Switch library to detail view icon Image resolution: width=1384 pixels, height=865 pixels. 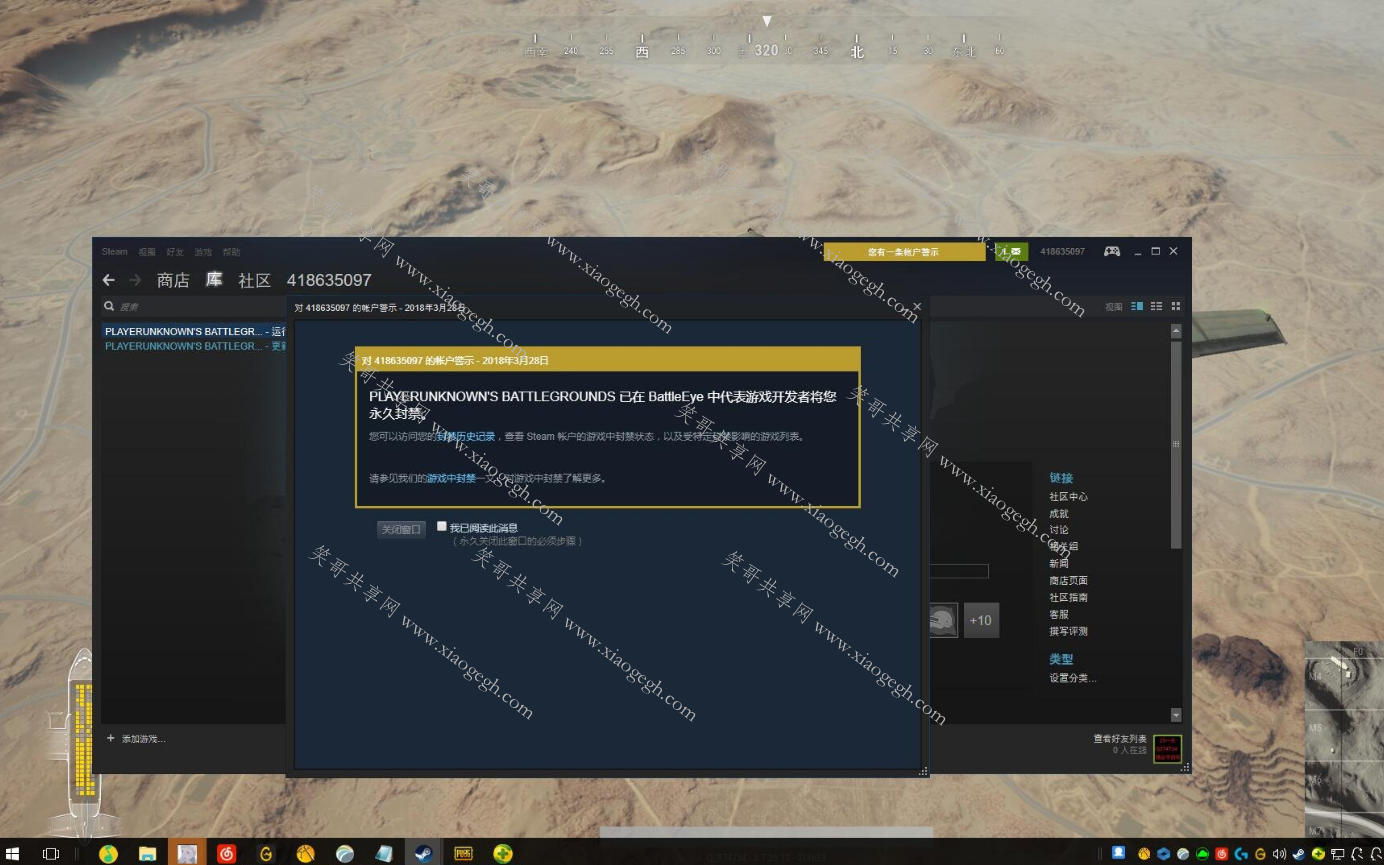click(1137, 306)
